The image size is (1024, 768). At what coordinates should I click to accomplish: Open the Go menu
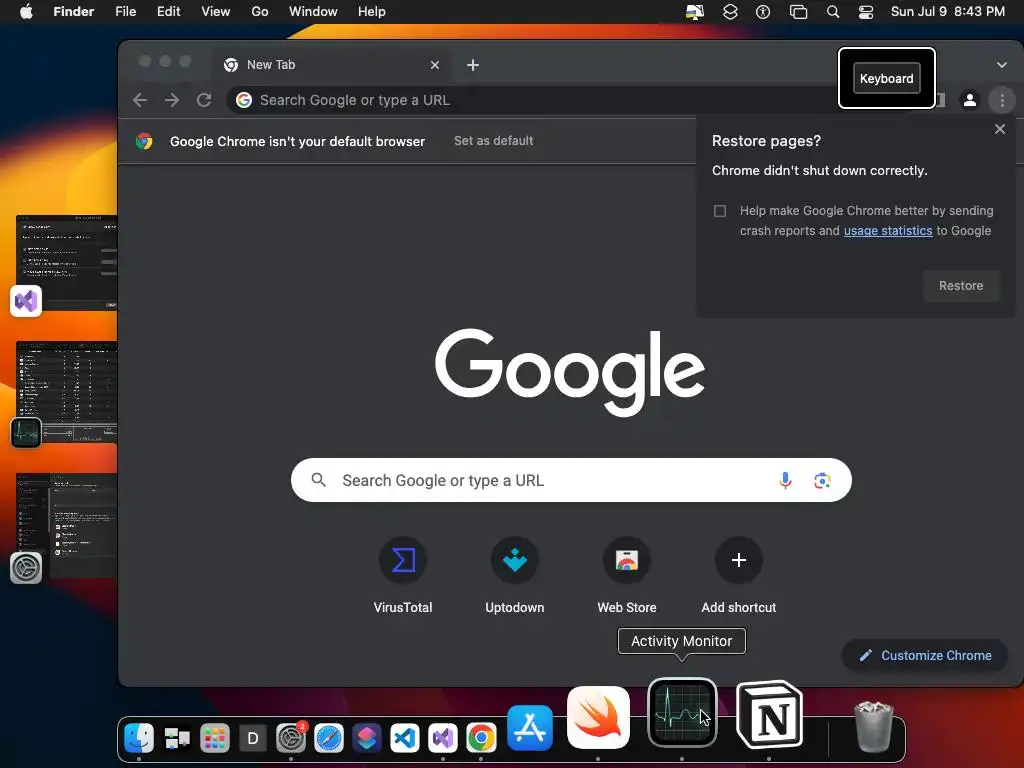click(260, 11)
